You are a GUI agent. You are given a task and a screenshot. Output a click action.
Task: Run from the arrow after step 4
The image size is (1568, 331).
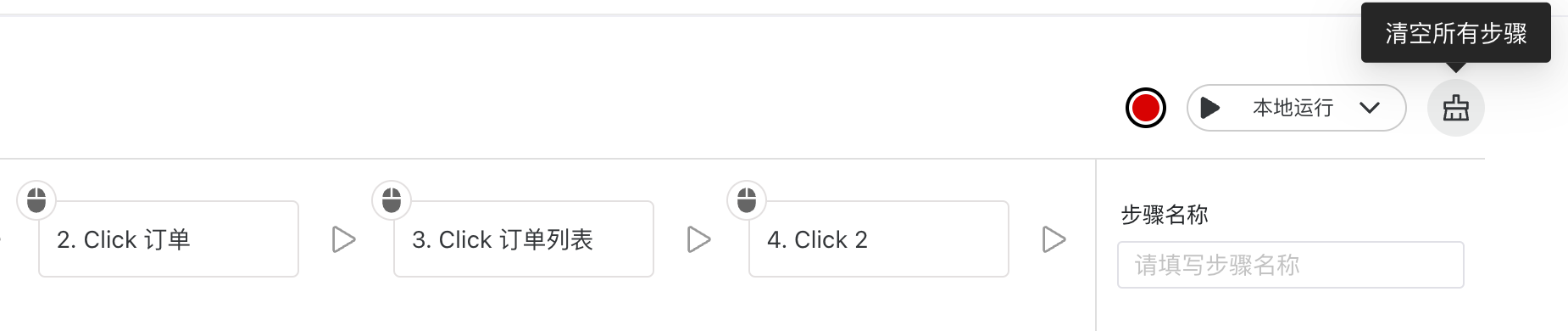coord(1054,239)
